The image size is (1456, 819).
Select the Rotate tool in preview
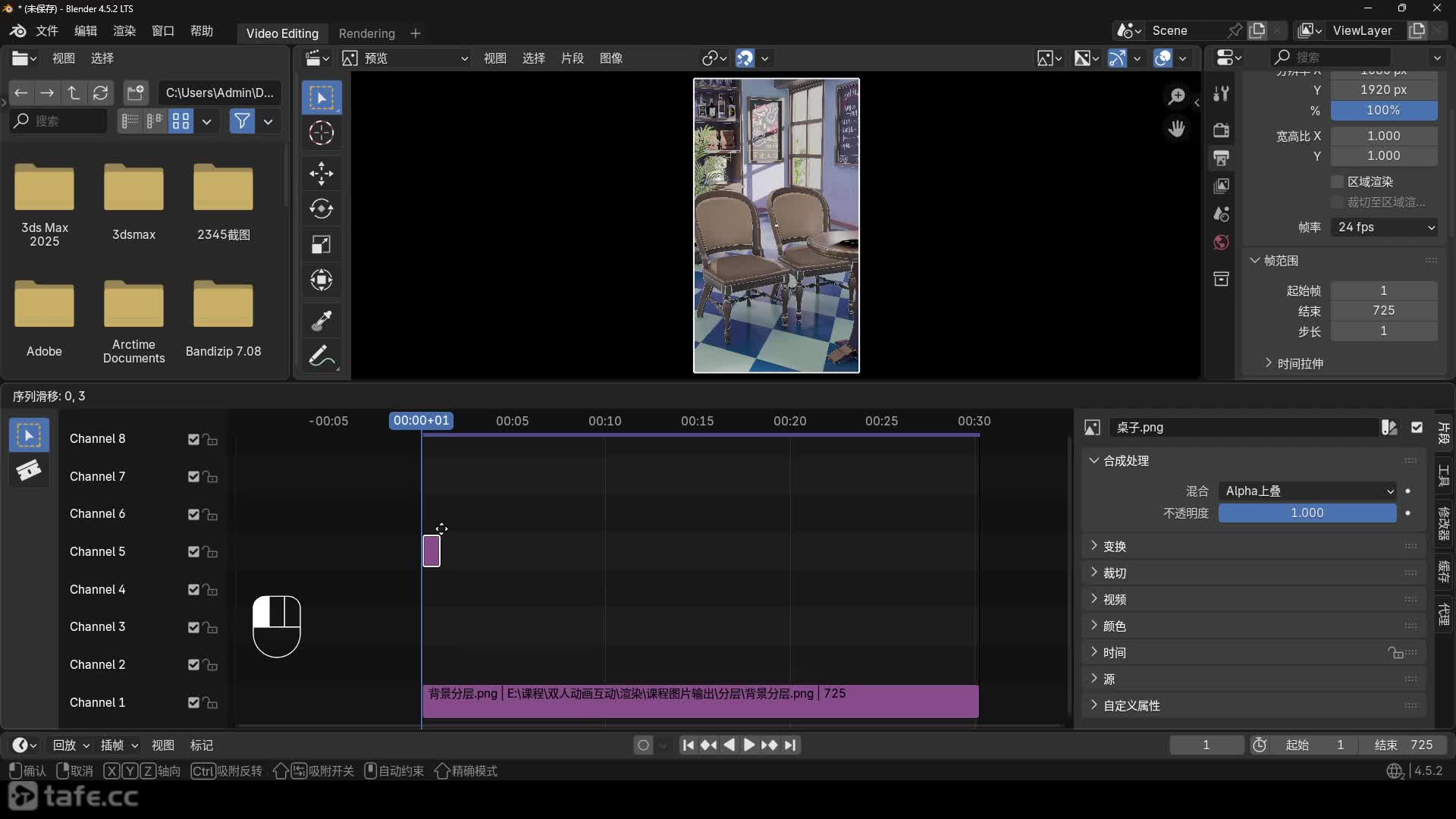coord(321,209)
